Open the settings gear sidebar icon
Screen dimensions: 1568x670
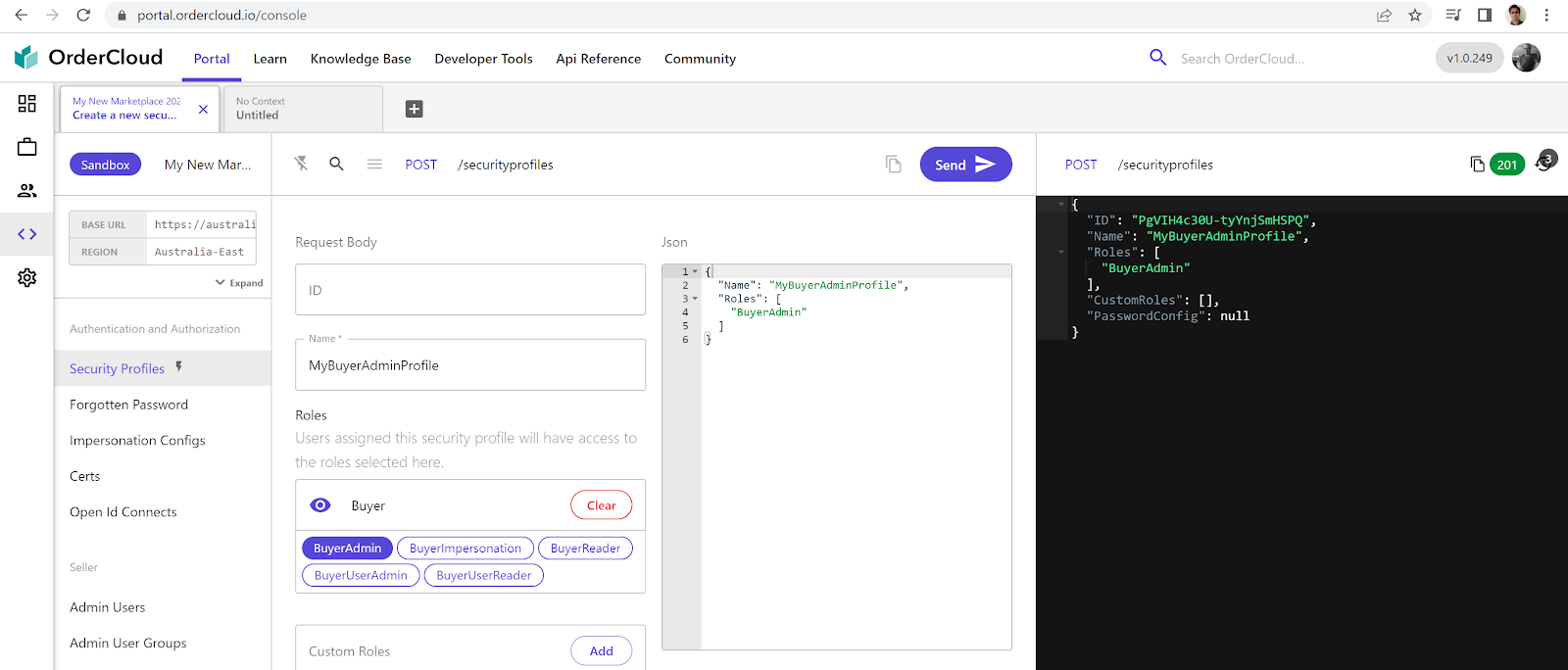(x=27, y=278)
